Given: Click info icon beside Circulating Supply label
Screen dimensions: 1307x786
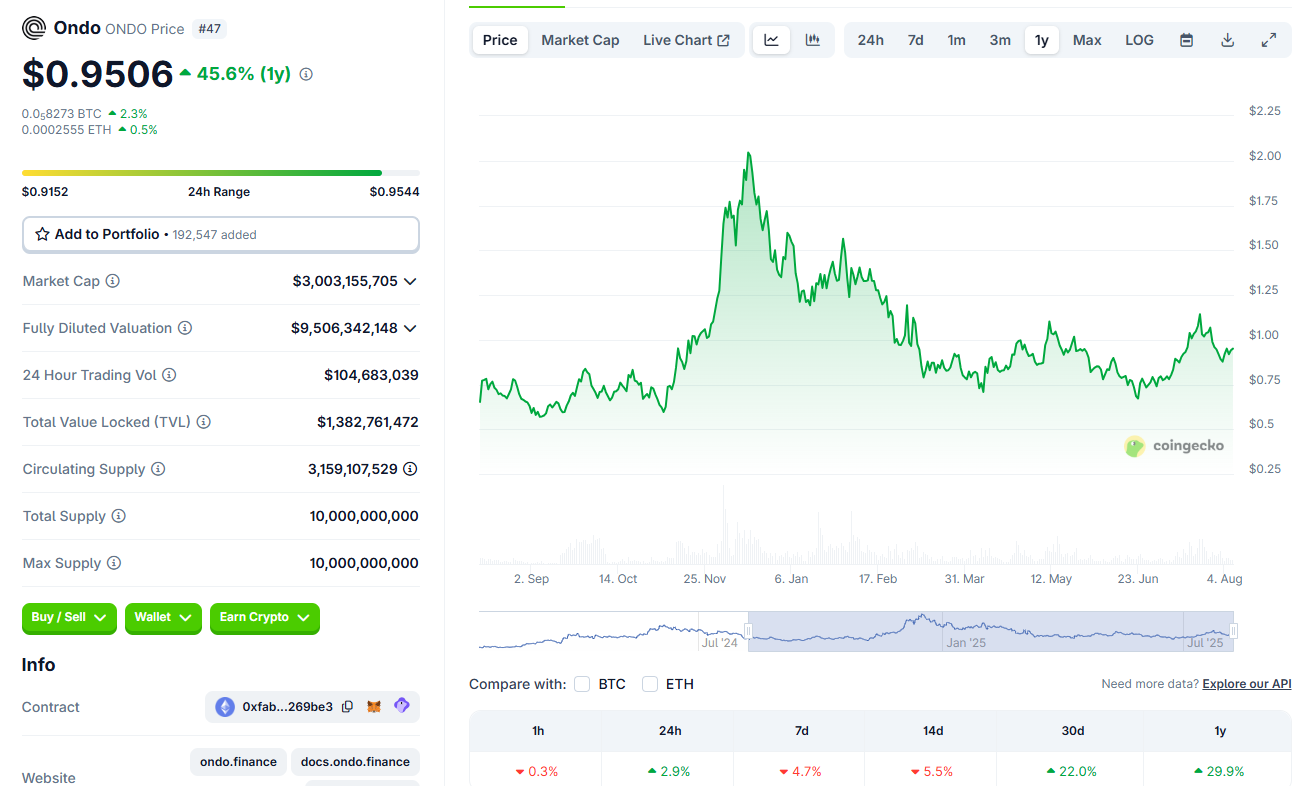Looking at the screenshot, I should tap(158, 469).
